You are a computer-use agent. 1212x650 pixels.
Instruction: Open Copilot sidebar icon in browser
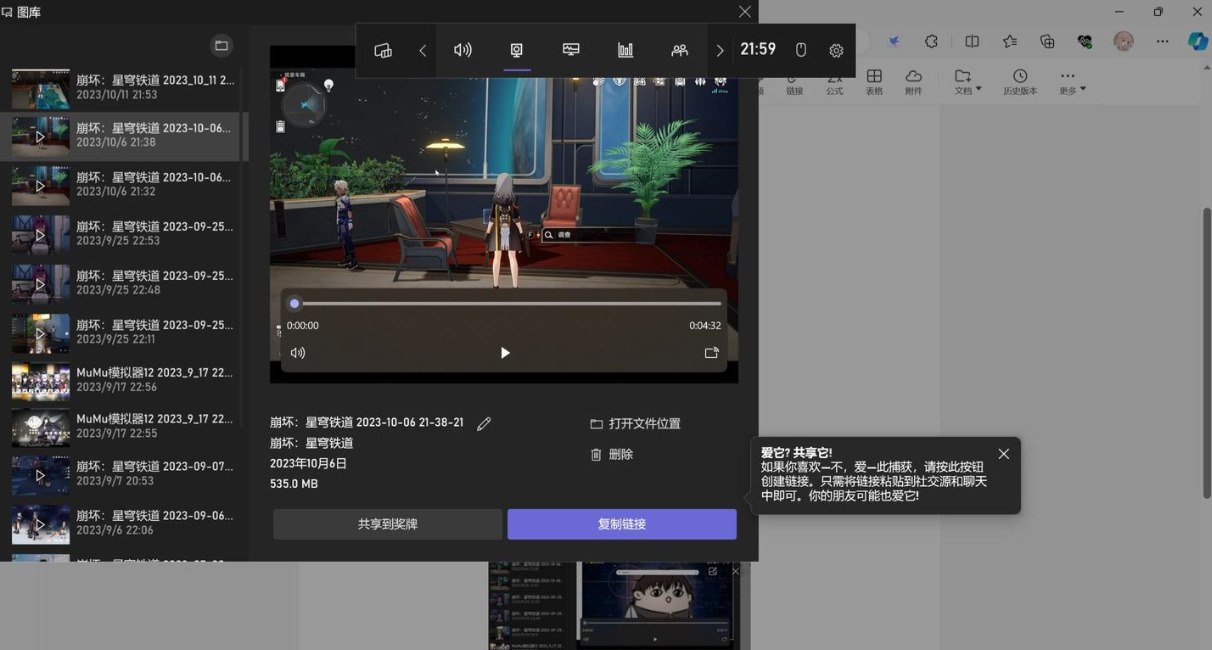1197,41
